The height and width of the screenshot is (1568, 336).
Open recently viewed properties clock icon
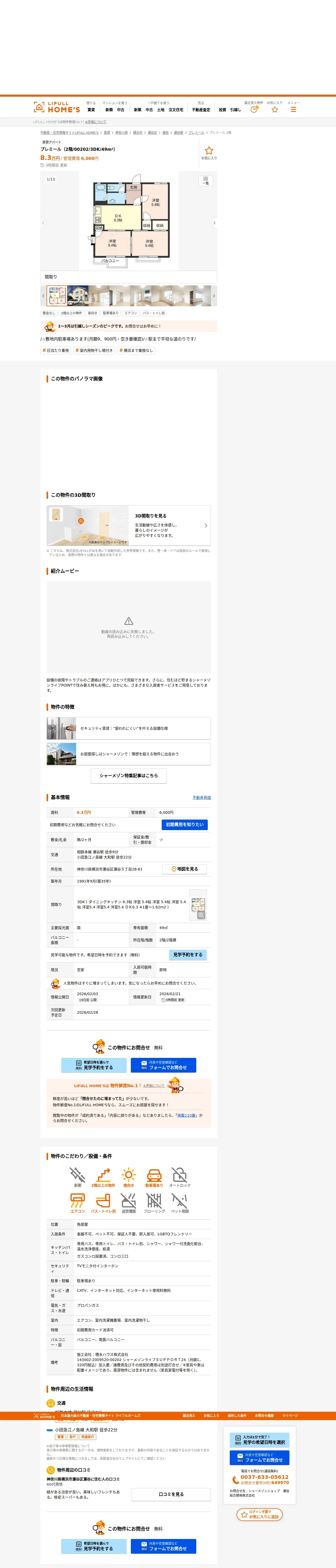254,109
